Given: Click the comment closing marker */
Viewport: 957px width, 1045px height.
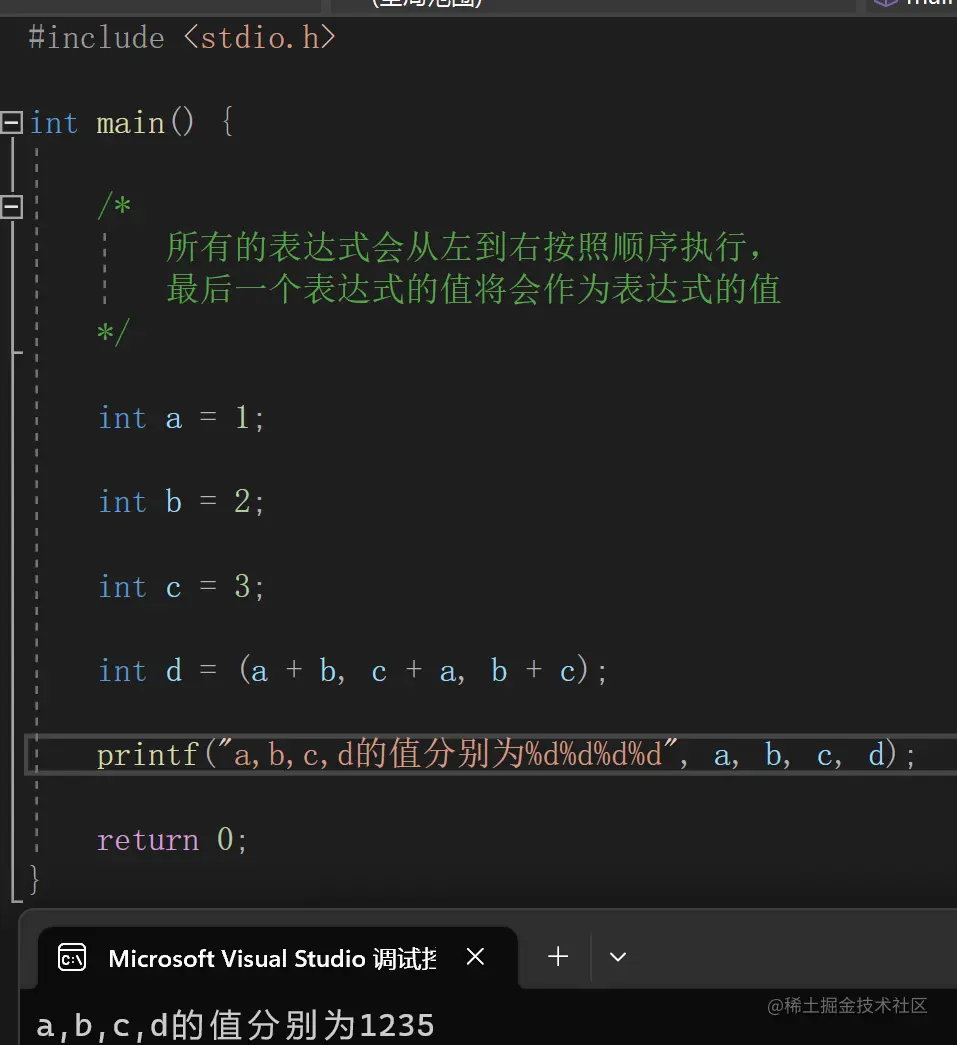Looking at the screenshot, I should coord(113,332).
